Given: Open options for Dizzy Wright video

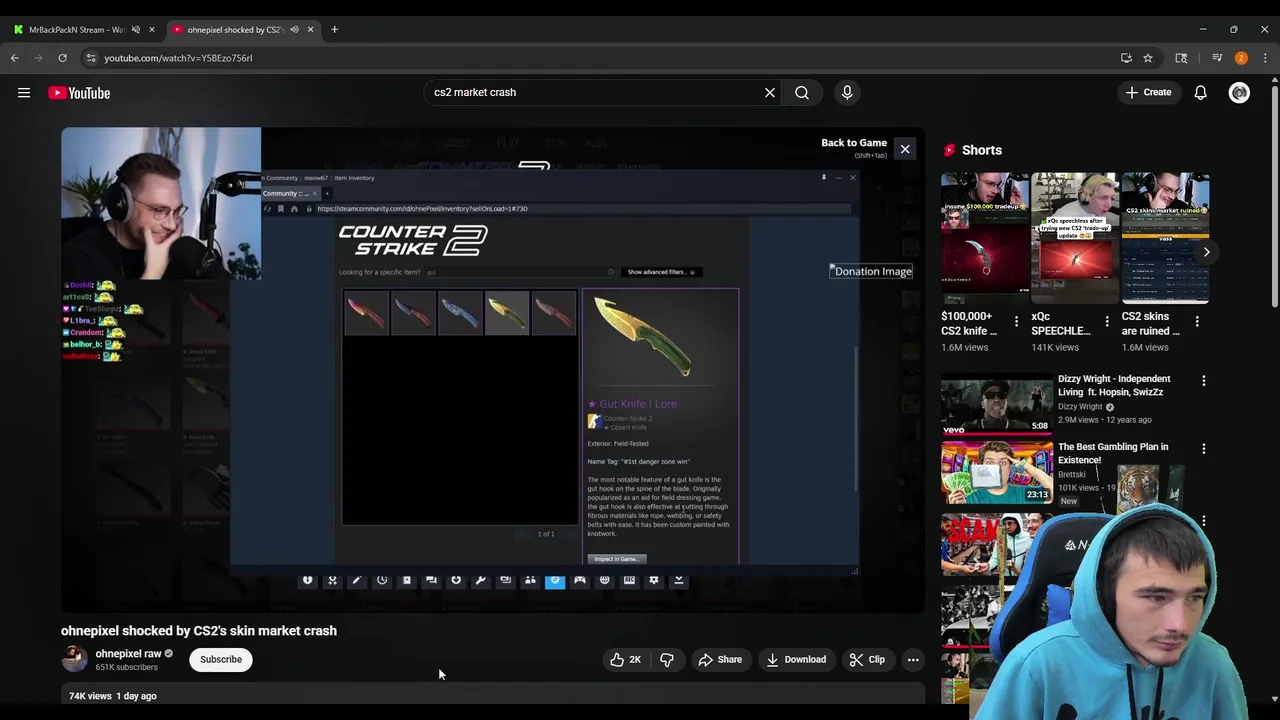Looking at the screenshot, I should (x=1203, y=381).
